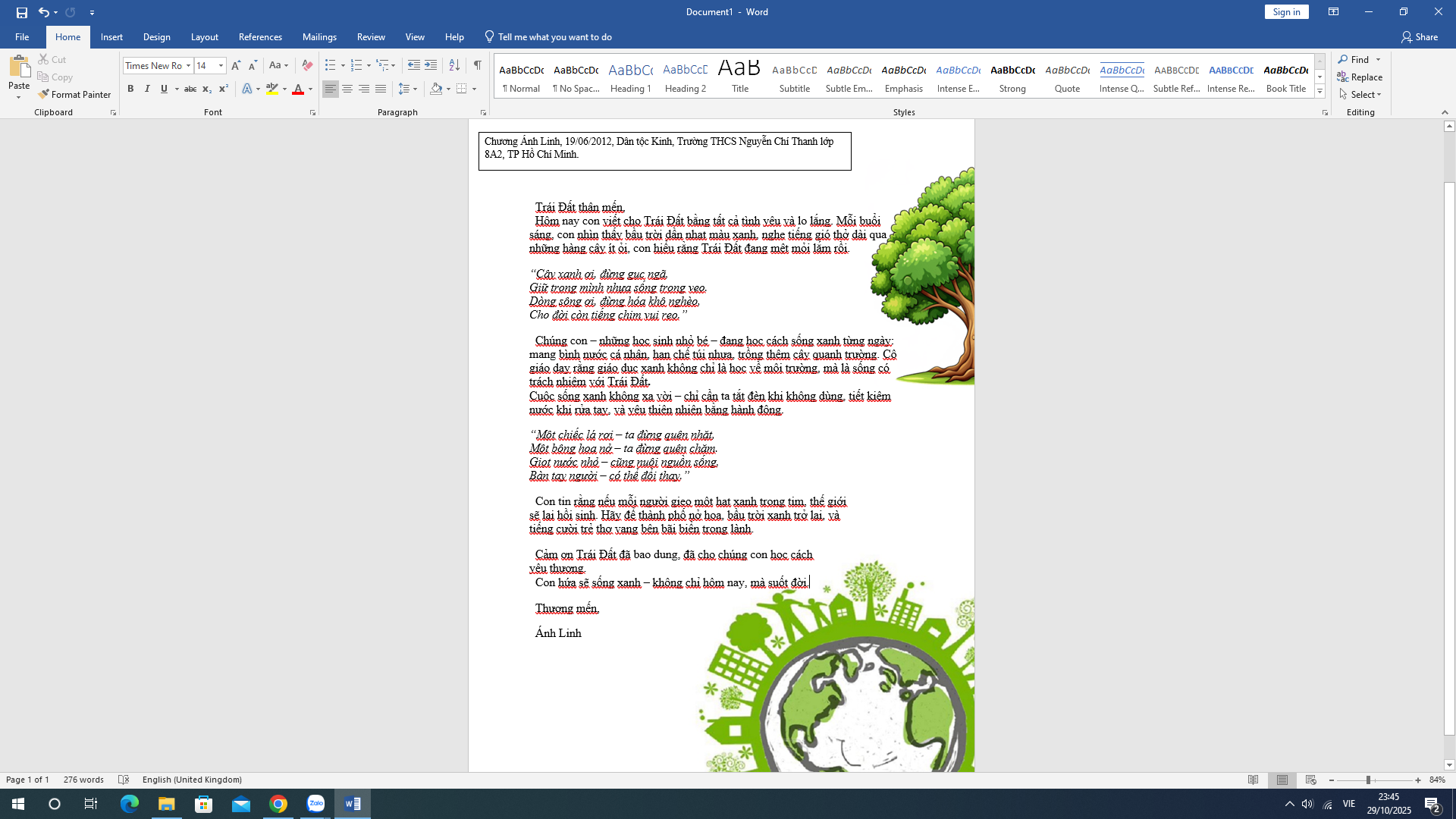
Task: Open Google Chrome from taskbar
Action: [x=278, y=804]
